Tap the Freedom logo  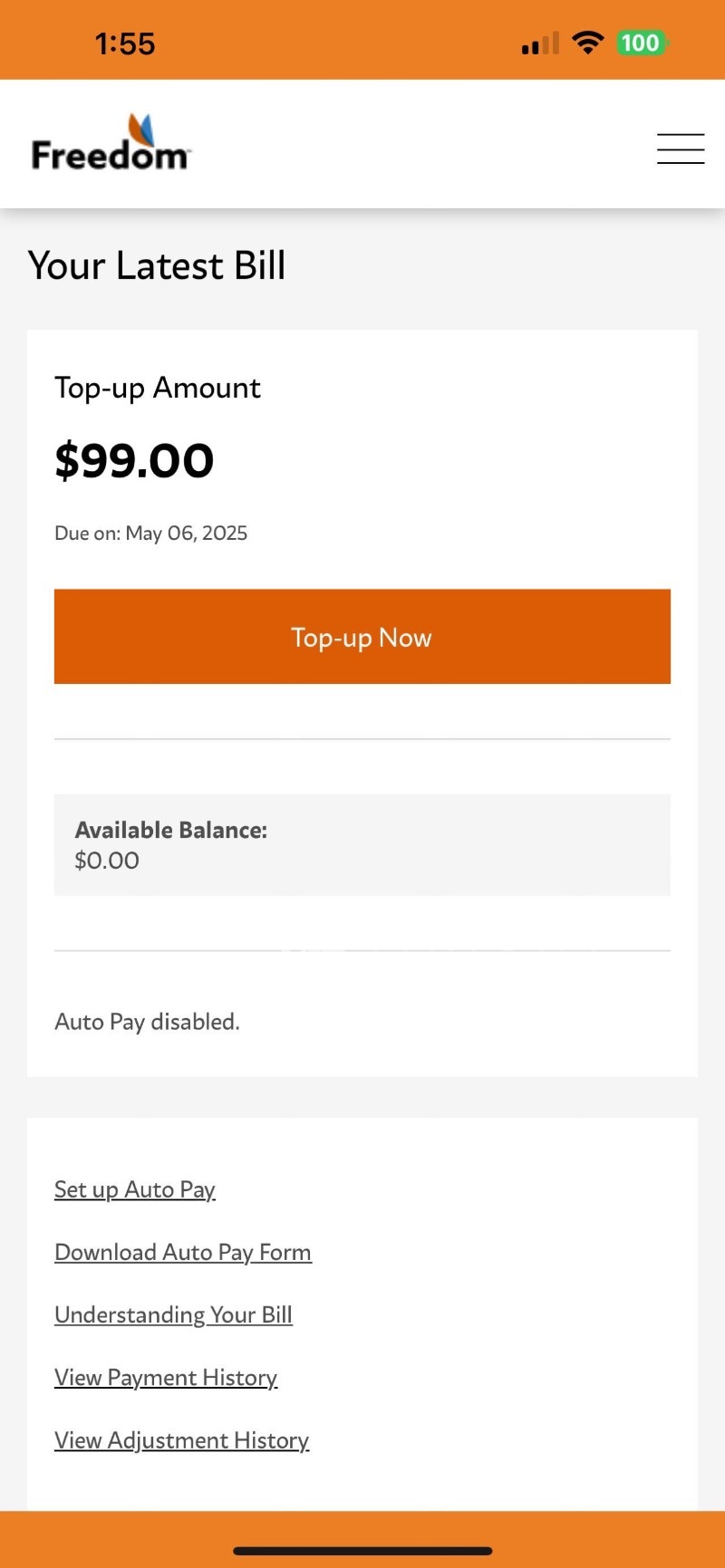click(x=111, y=145)
